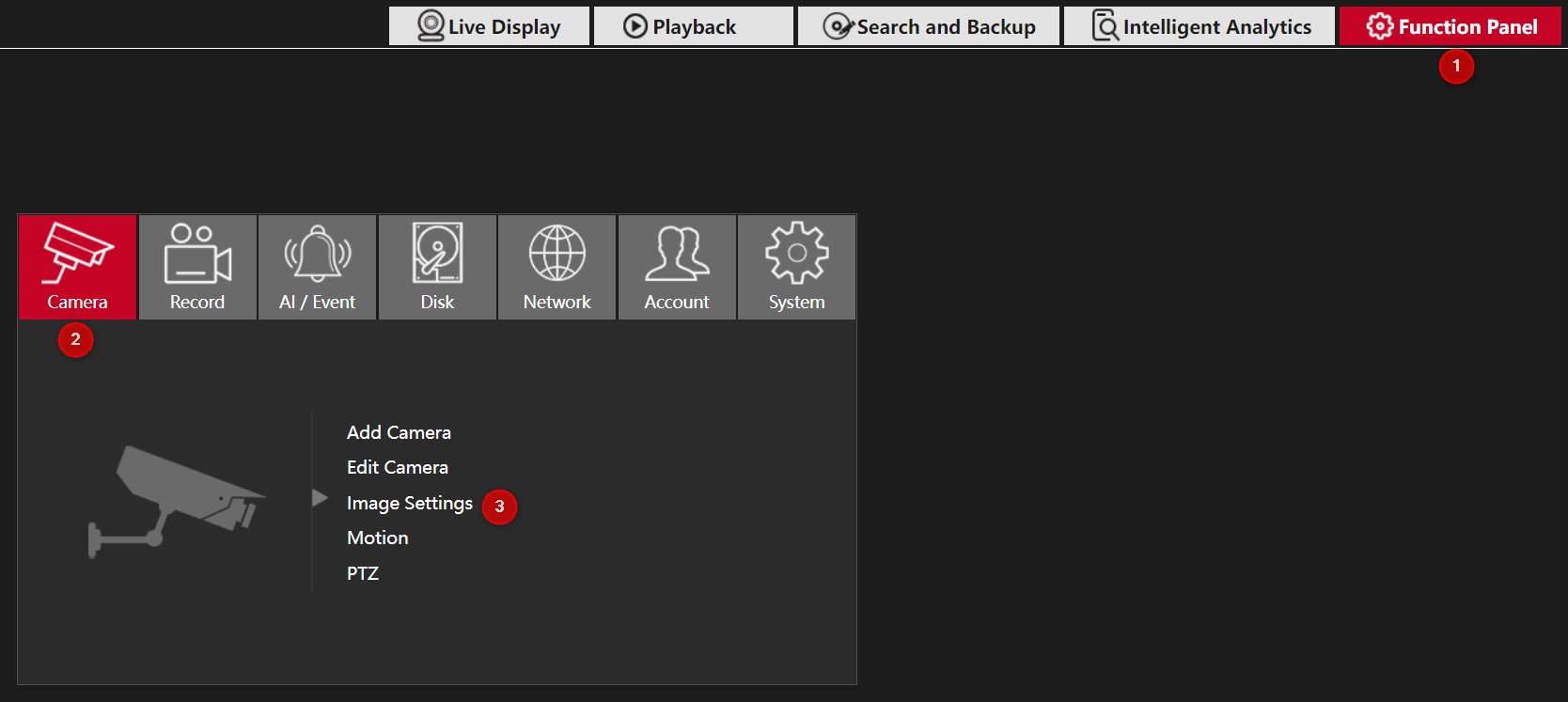Open the Playback tab
This screenshot has width=1568, height=702.
click(x=693, y=26)
